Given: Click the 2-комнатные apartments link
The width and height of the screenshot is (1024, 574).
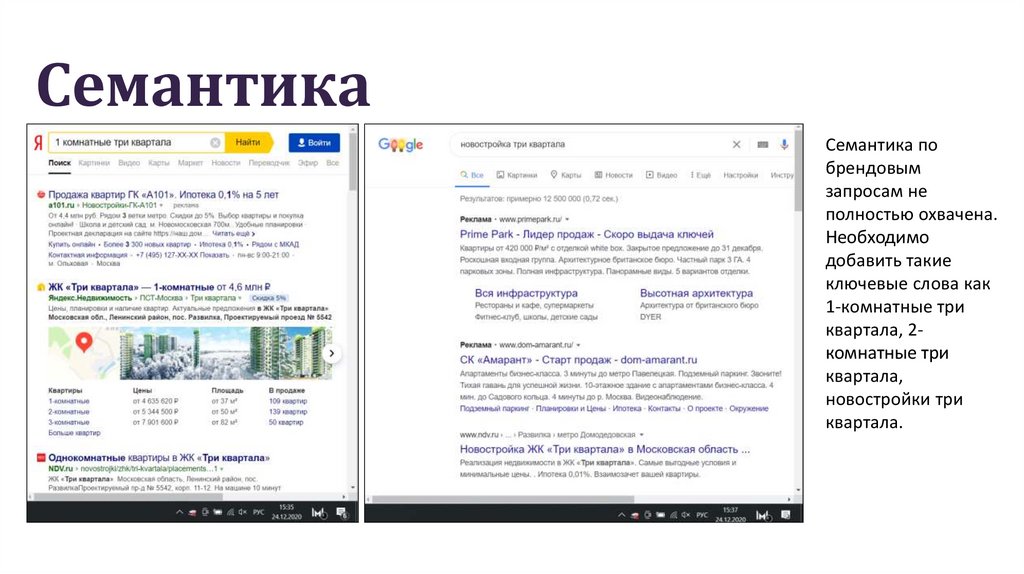Looking at the screenshot, I should tap(69, 411).
